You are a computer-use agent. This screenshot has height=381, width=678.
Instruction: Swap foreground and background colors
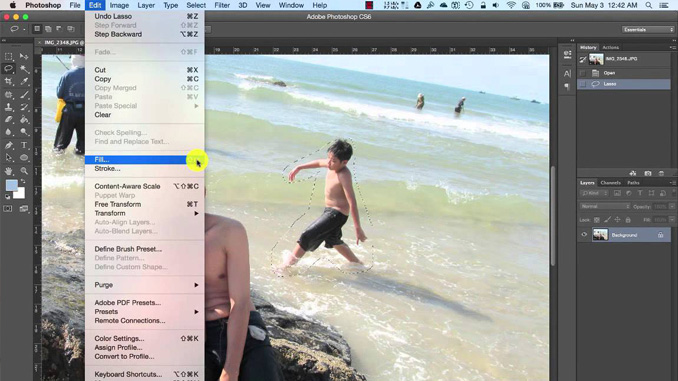[23, 182]
